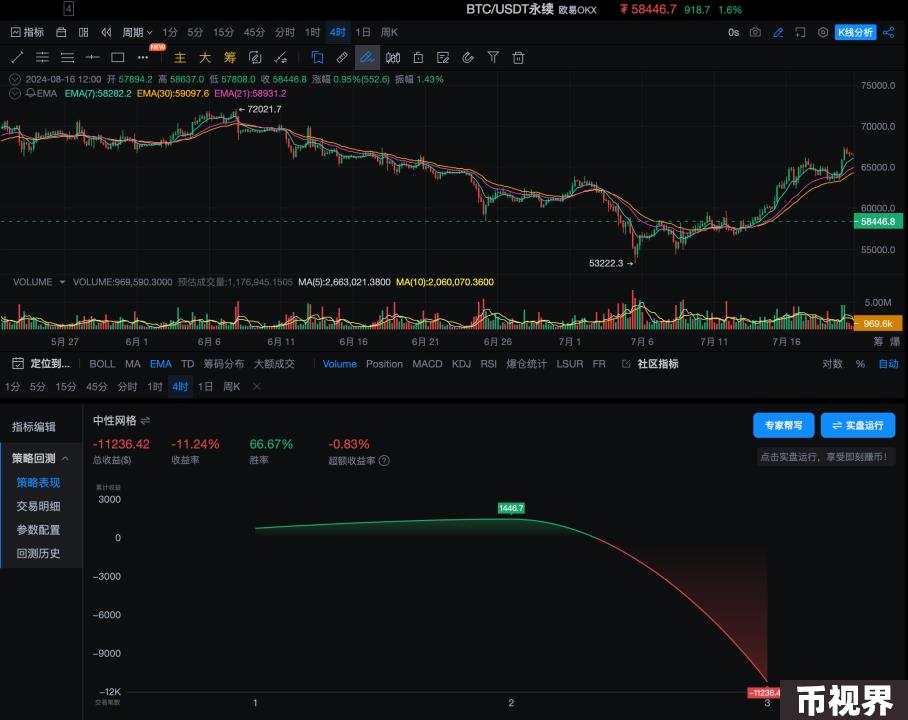Collapse 策略回测 sidebar section
Screen dimensions: 908x720
coord(65,458)
